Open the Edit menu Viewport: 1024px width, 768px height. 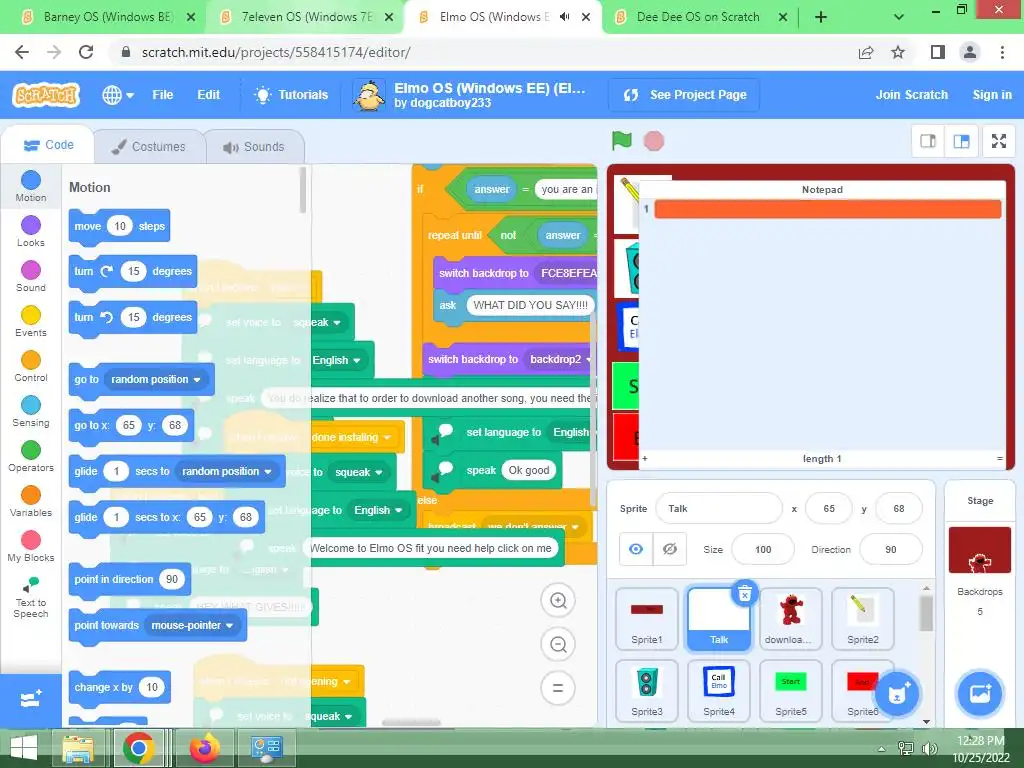pyautogui.click(x=208, y=95)
